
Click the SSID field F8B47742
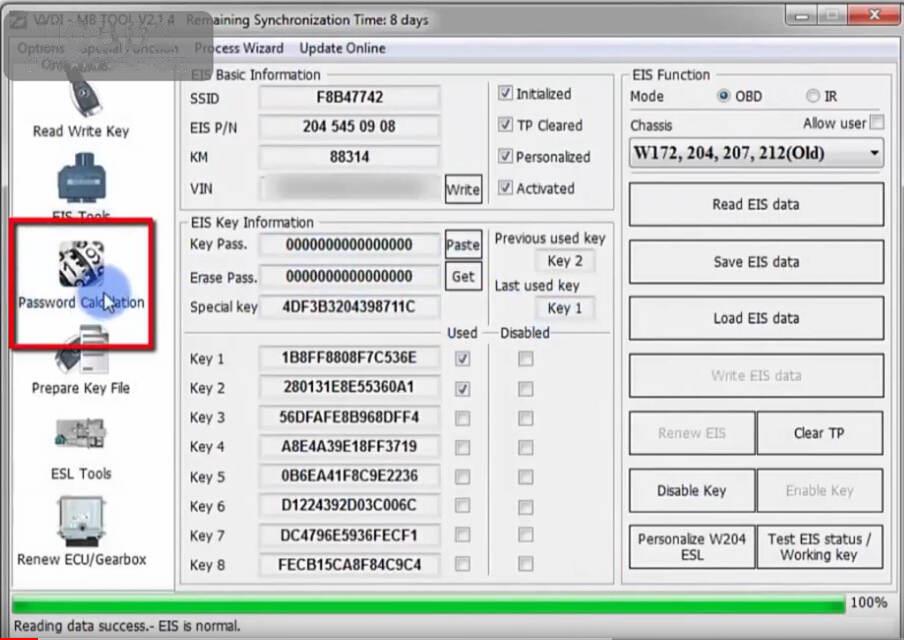point(349,97)
